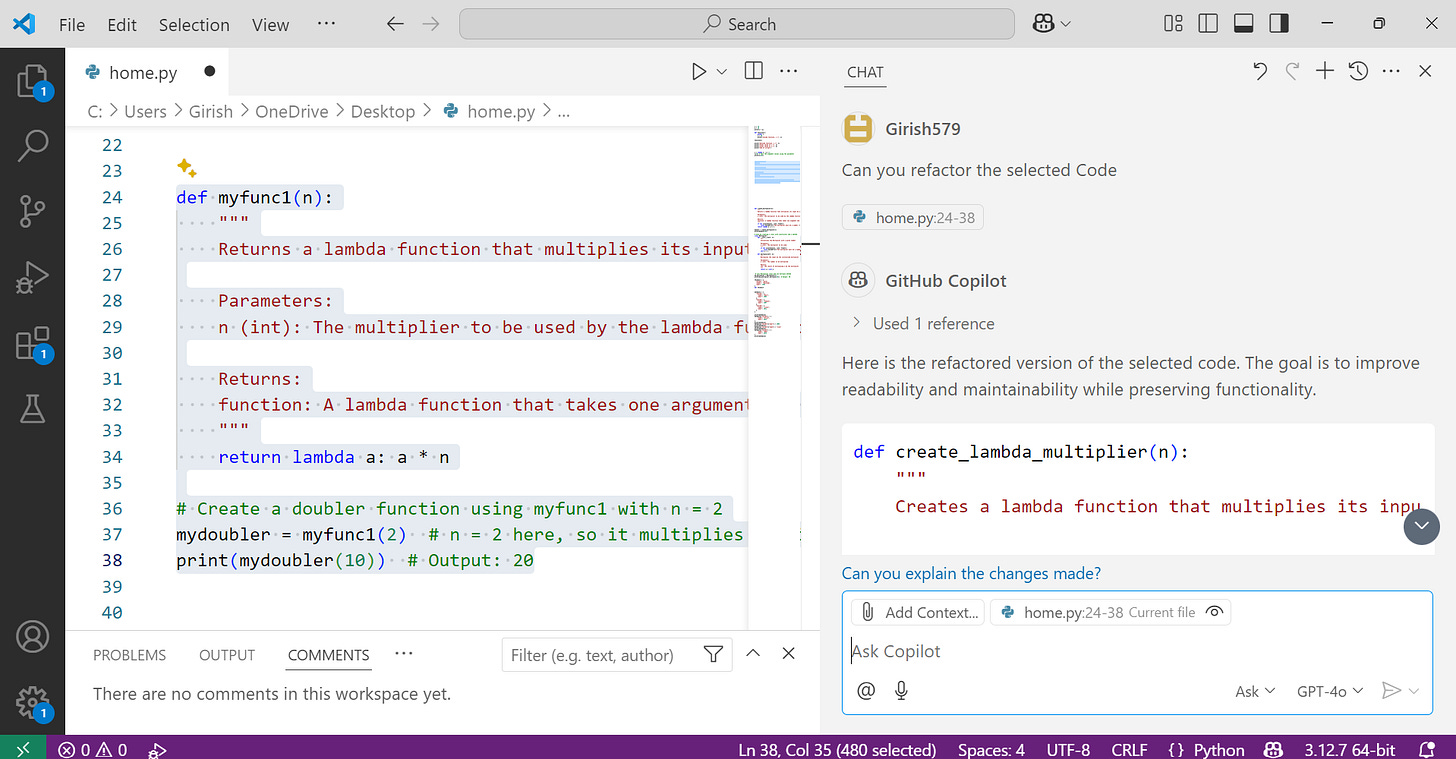The height and width of the screenshot is (759, 1456).
Task: Click the Add Context button
Action: click(917, 611)
